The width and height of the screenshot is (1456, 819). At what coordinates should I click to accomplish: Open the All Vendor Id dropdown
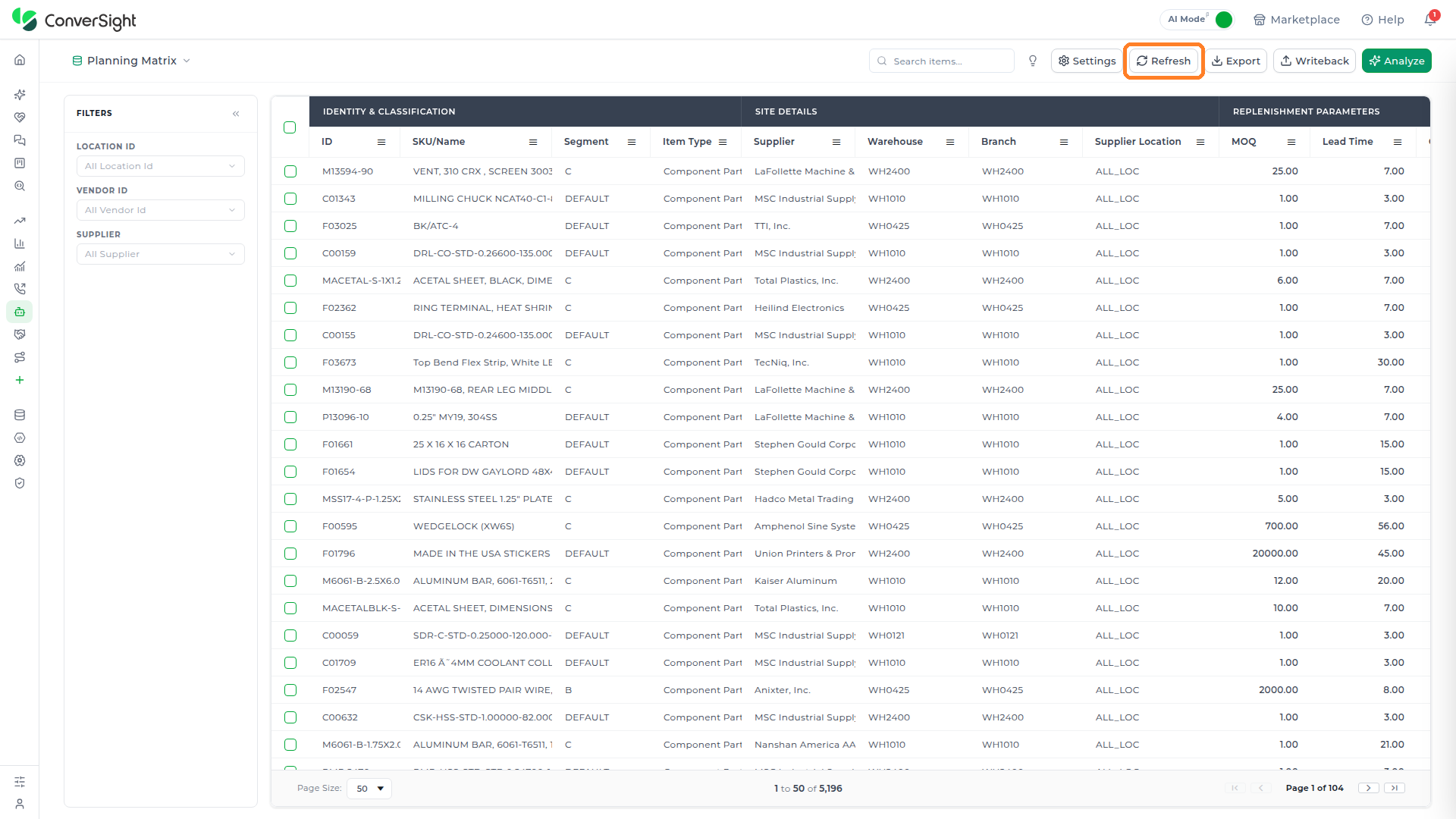click(161, 210)
